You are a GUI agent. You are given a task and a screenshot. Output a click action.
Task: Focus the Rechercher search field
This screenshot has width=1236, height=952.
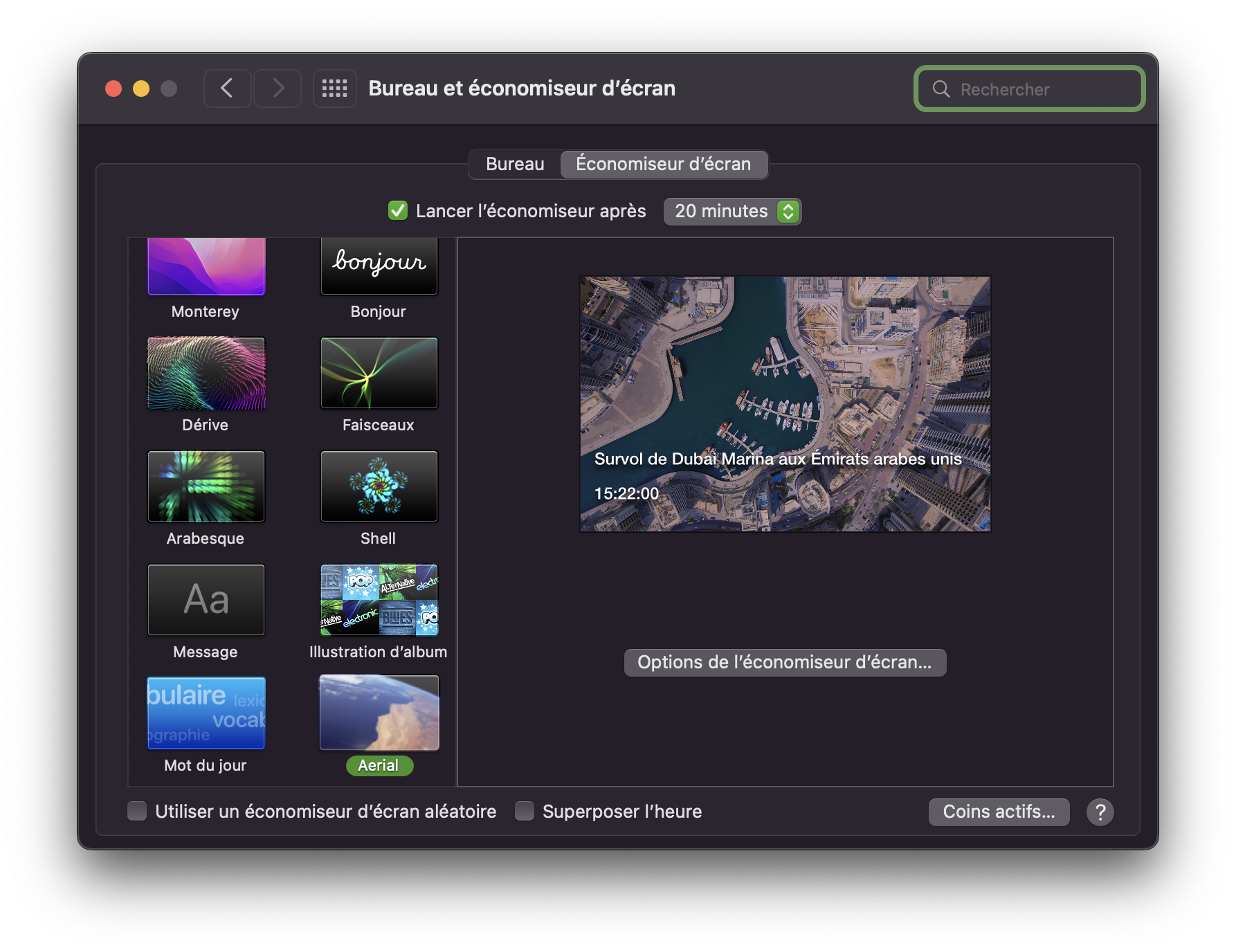tap(1030, 89)
